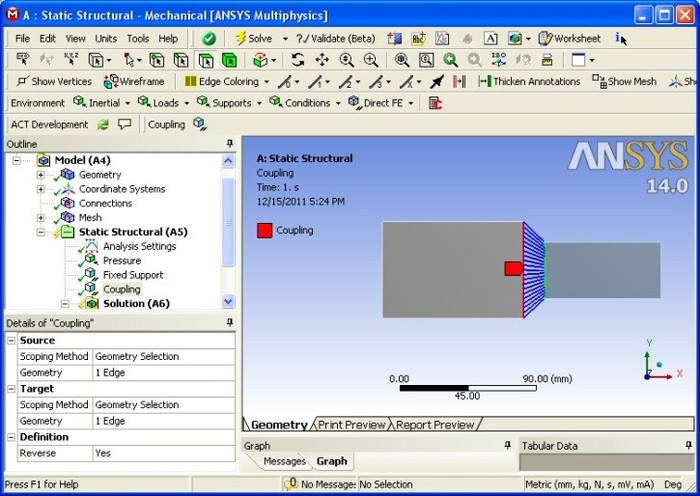
Task: Collapse the Source section in Details
Action: [x=11, y=341]
